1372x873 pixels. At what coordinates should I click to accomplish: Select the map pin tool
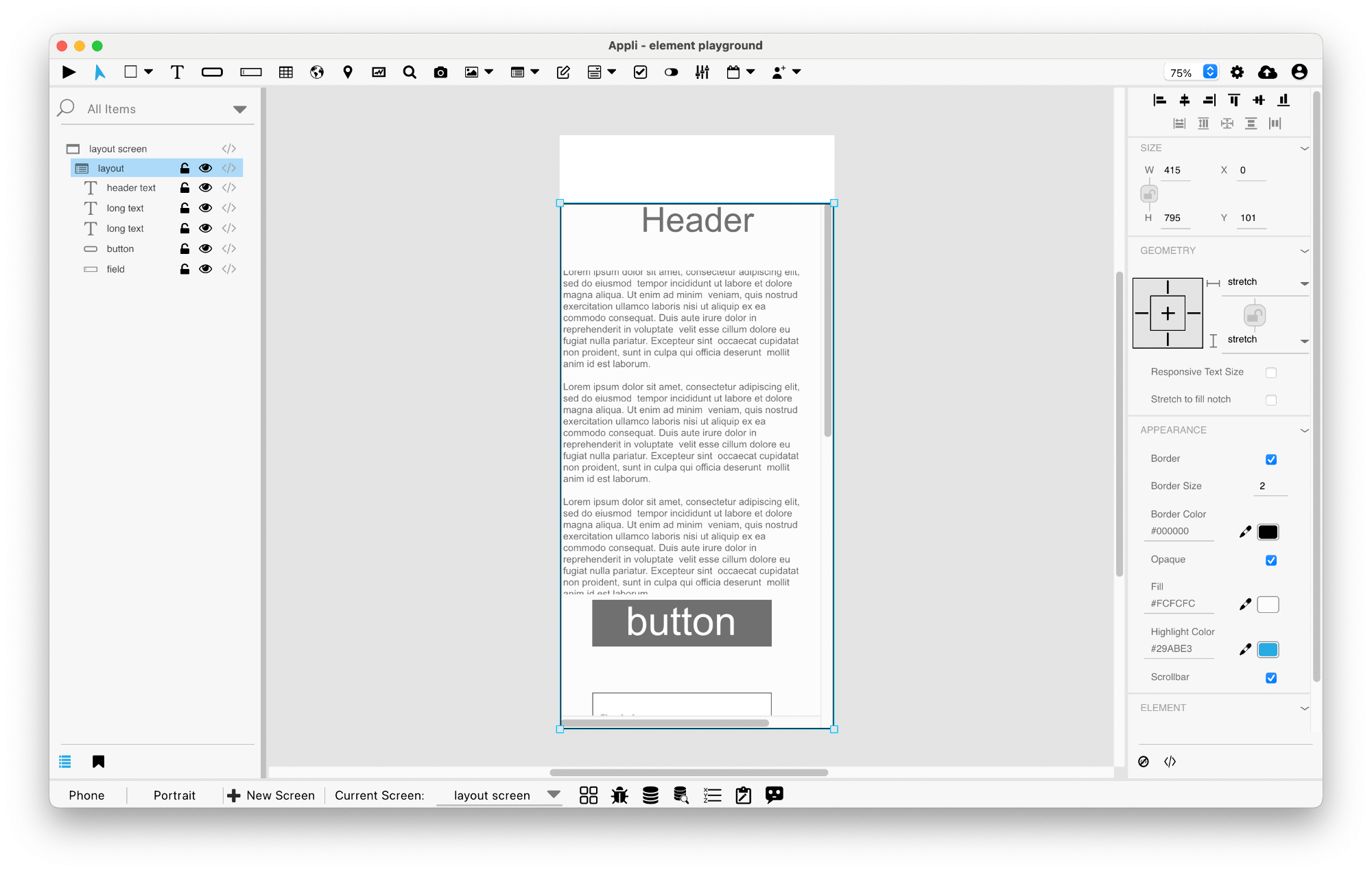tap(348, 72)
